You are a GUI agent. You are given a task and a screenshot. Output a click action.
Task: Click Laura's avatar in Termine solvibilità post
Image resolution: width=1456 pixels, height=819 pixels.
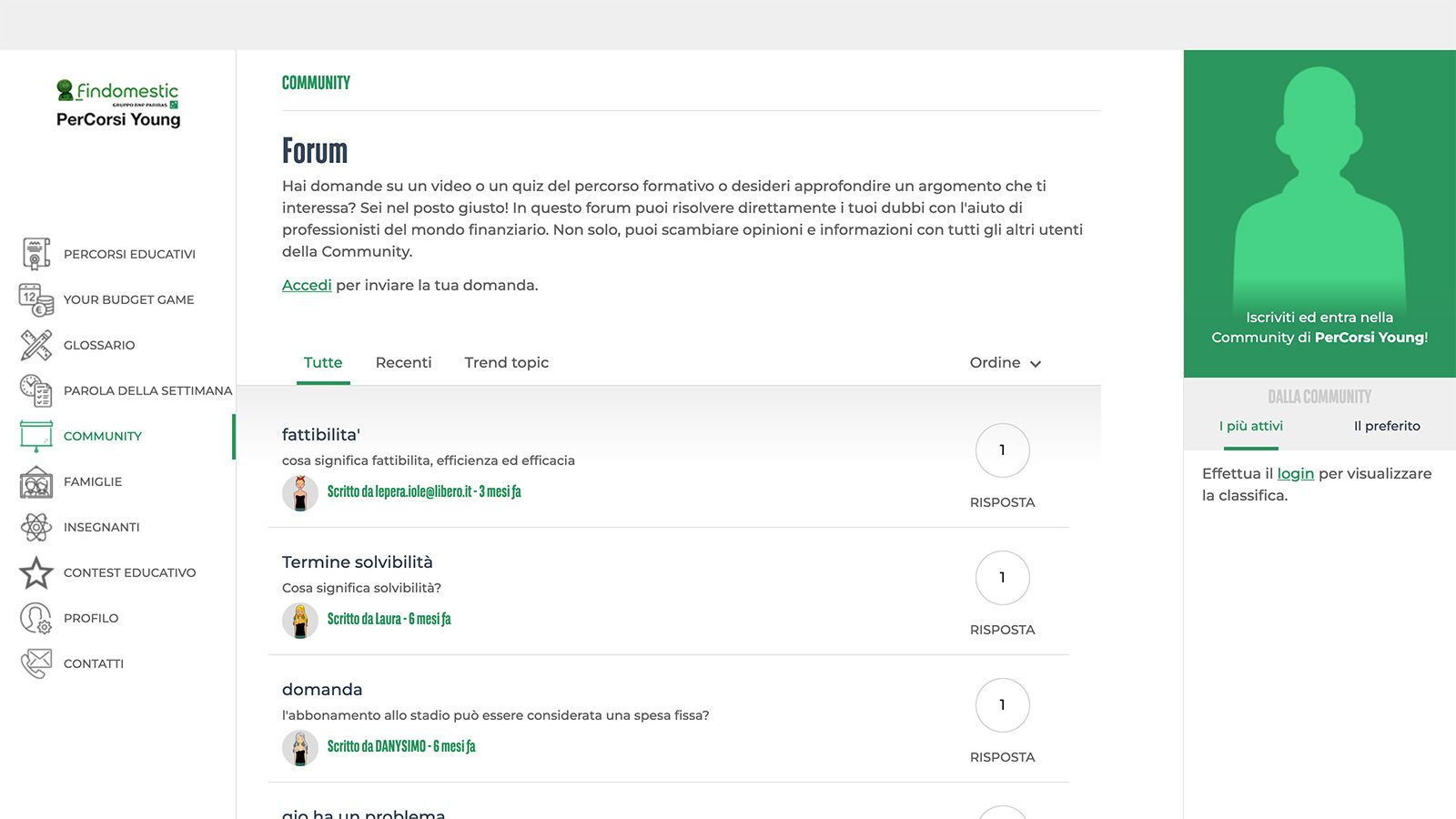click(300, 620)
